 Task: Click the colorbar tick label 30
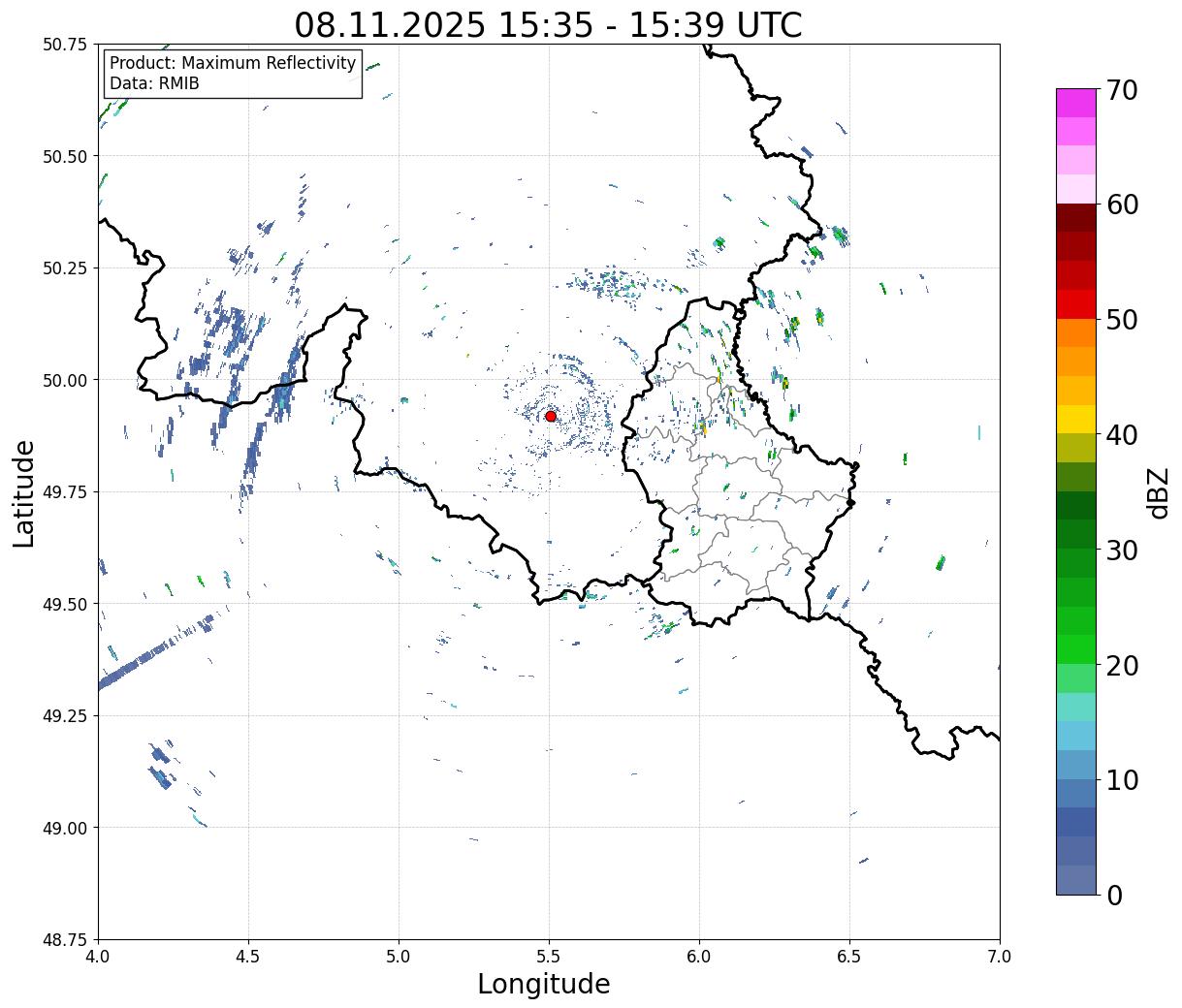tap(1122, 550)
